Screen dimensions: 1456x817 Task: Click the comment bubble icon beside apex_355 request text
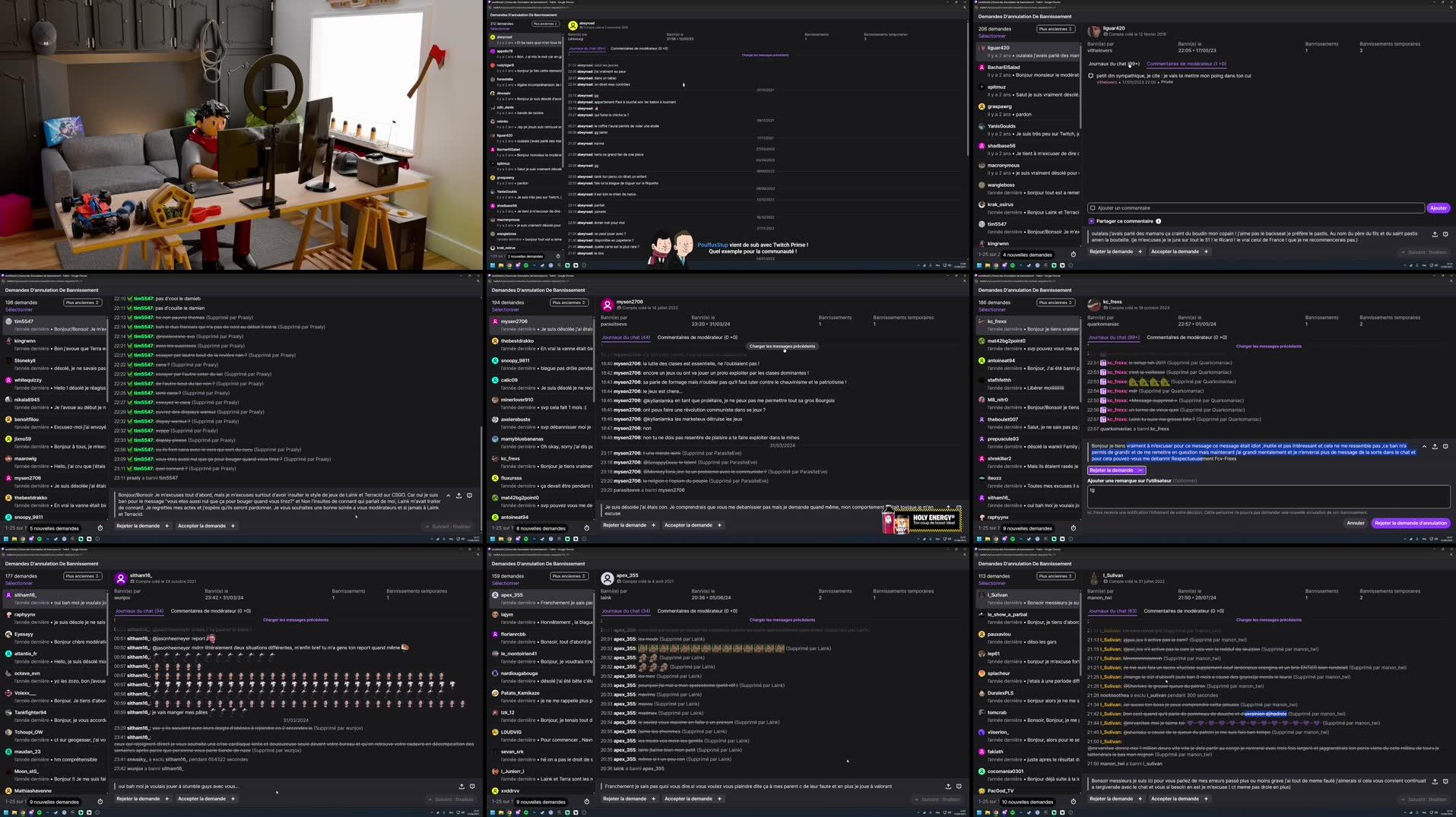959,787
